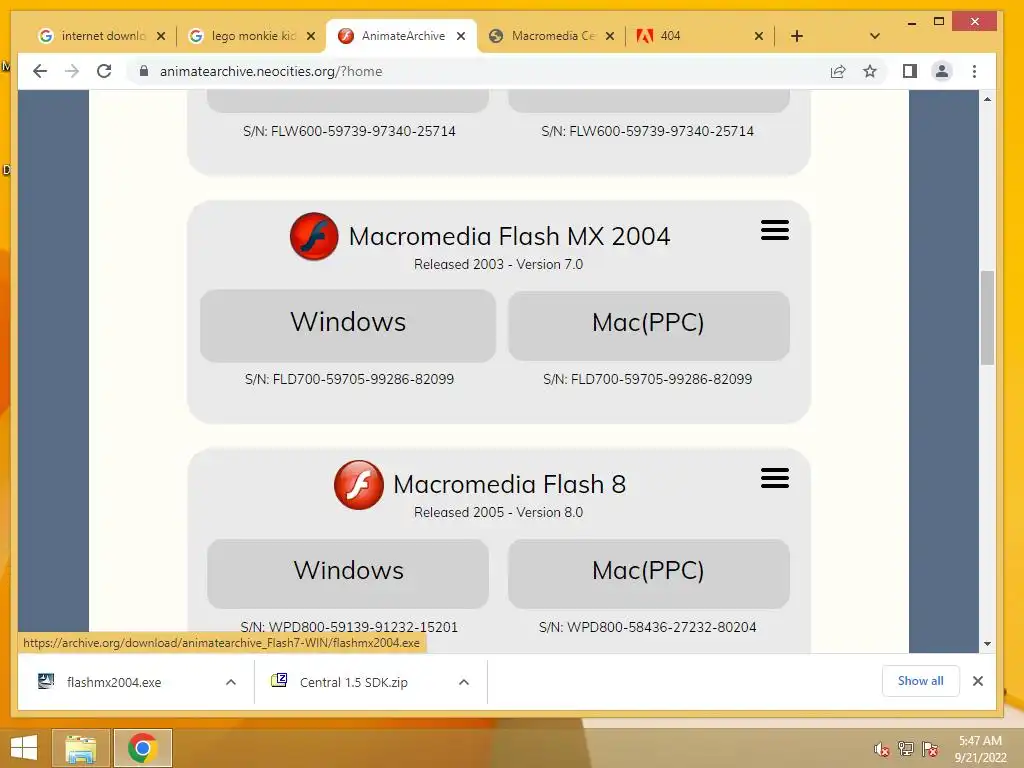This screenshot has height=768, width=1024.
Task: Click the flashmx2004.exe file icon
Action: pos(46,681)
